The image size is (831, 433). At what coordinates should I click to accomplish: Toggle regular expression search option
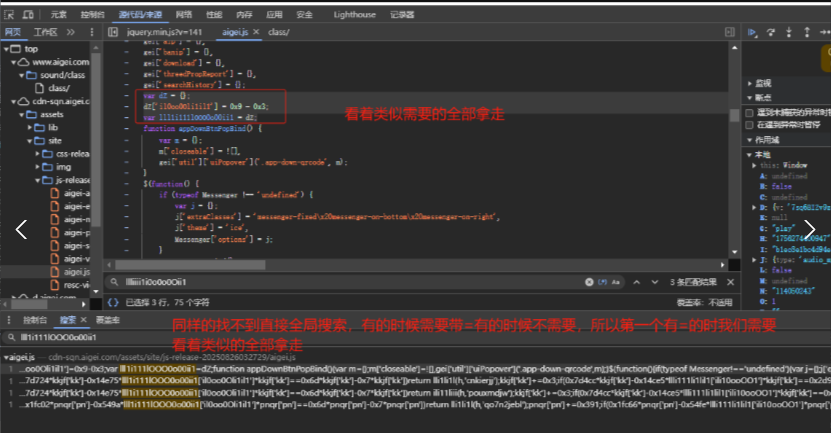point(603,282)
